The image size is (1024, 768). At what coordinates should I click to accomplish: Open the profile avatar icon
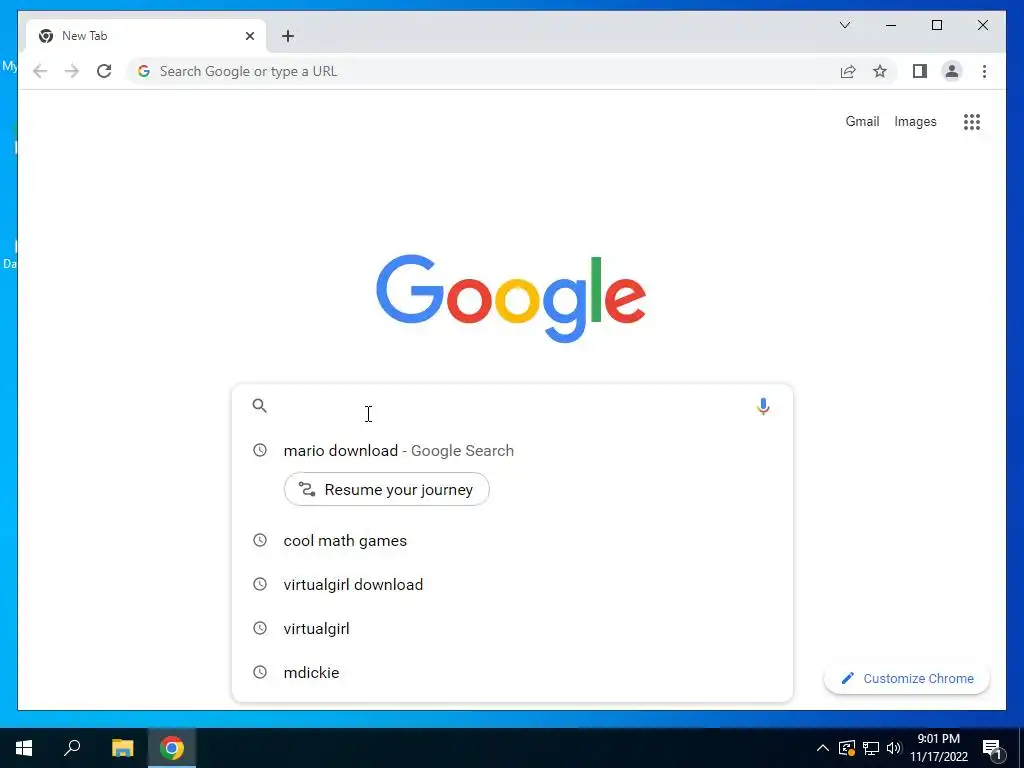tap(952, 71)
